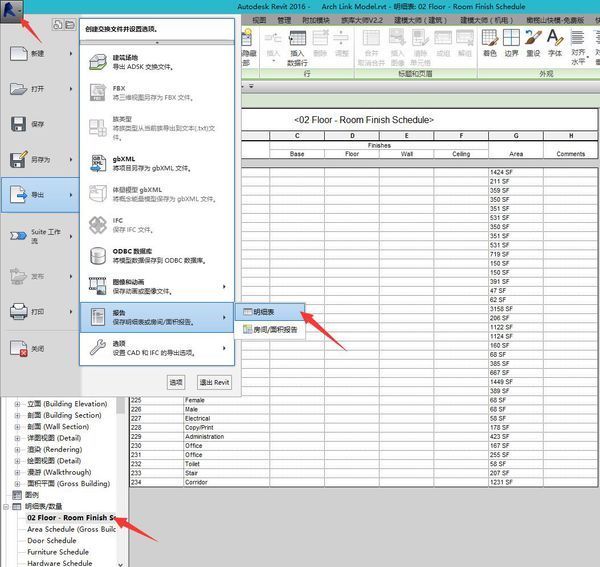Open the 管理 ribbon tab
Viewport: 600px width, 567px height.
(x=285, y=18)
